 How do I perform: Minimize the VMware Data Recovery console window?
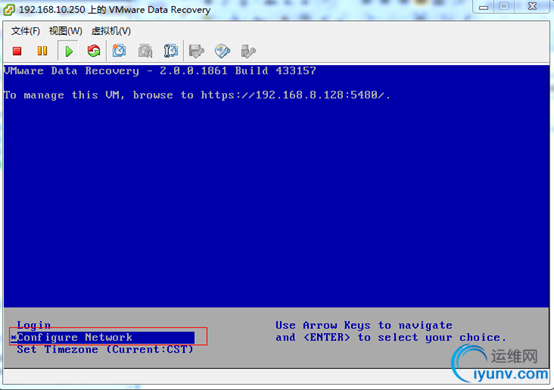[x=483, y=7]
